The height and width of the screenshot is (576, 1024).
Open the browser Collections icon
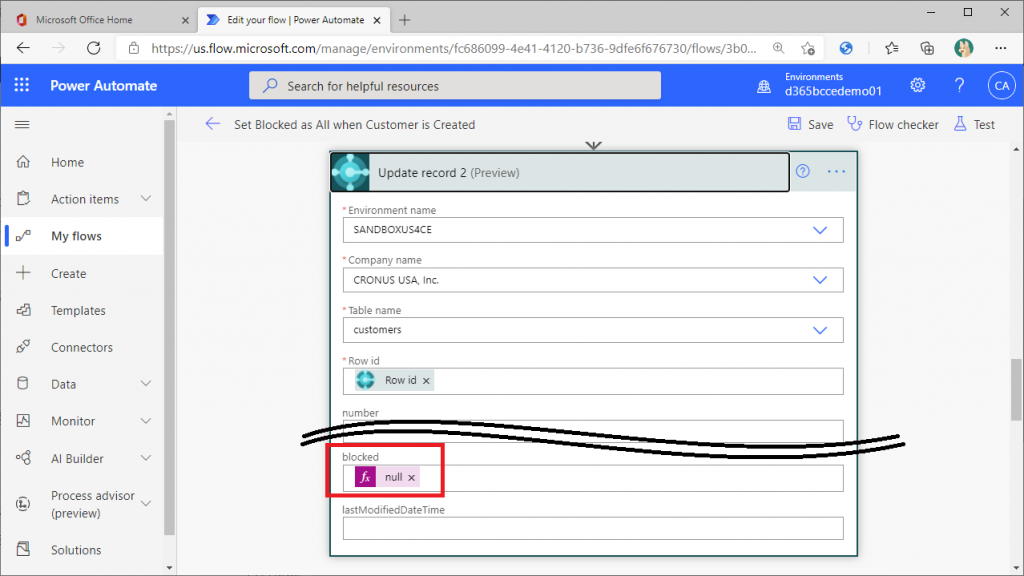coord(927,48)
